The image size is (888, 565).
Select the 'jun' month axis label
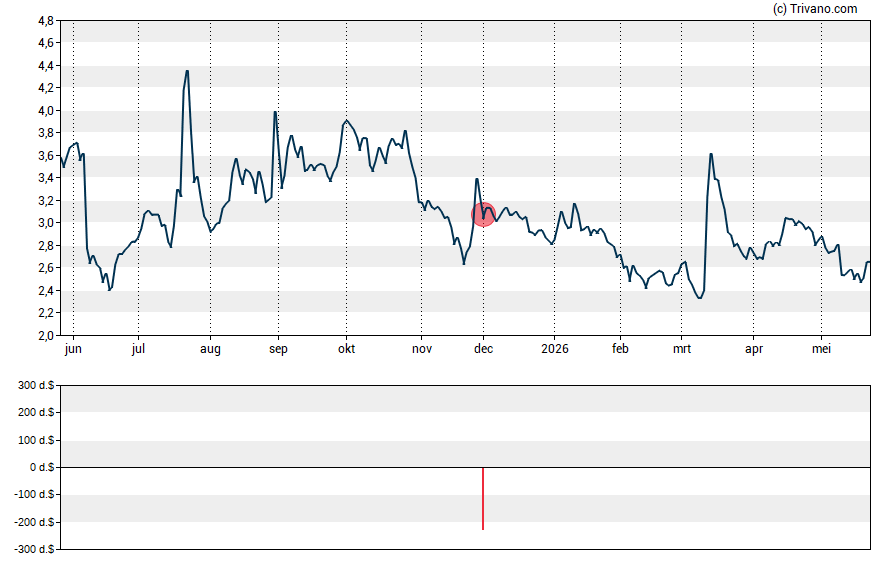coord(73,349)
